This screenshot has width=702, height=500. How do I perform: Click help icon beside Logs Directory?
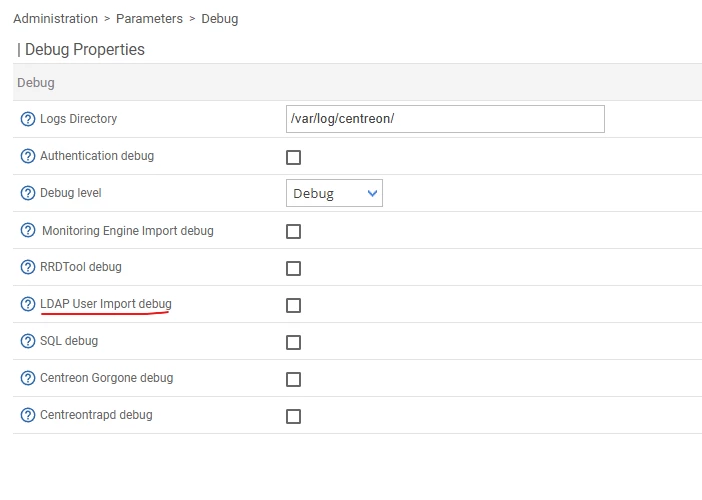tap(28, 119)
